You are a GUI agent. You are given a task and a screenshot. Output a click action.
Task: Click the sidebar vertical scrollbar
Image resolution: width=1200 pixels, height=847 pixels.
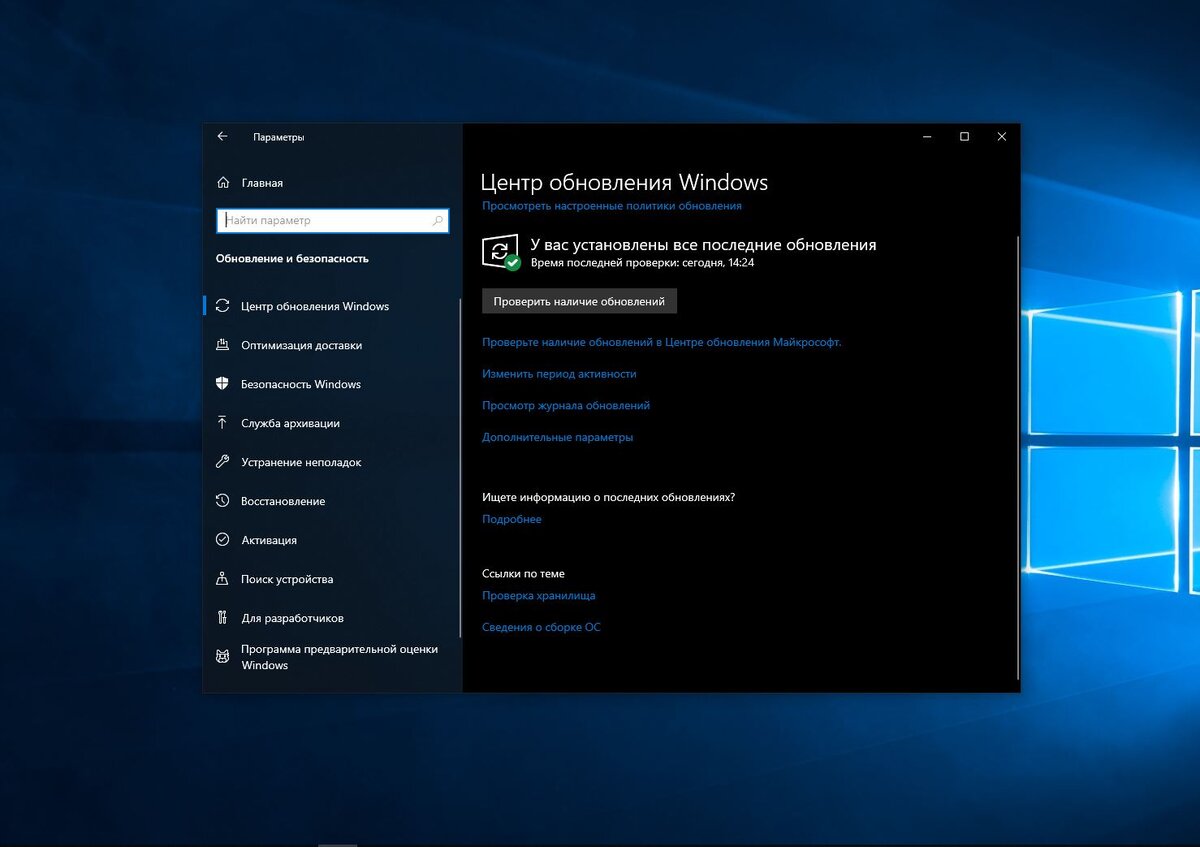tap(461, 467)
